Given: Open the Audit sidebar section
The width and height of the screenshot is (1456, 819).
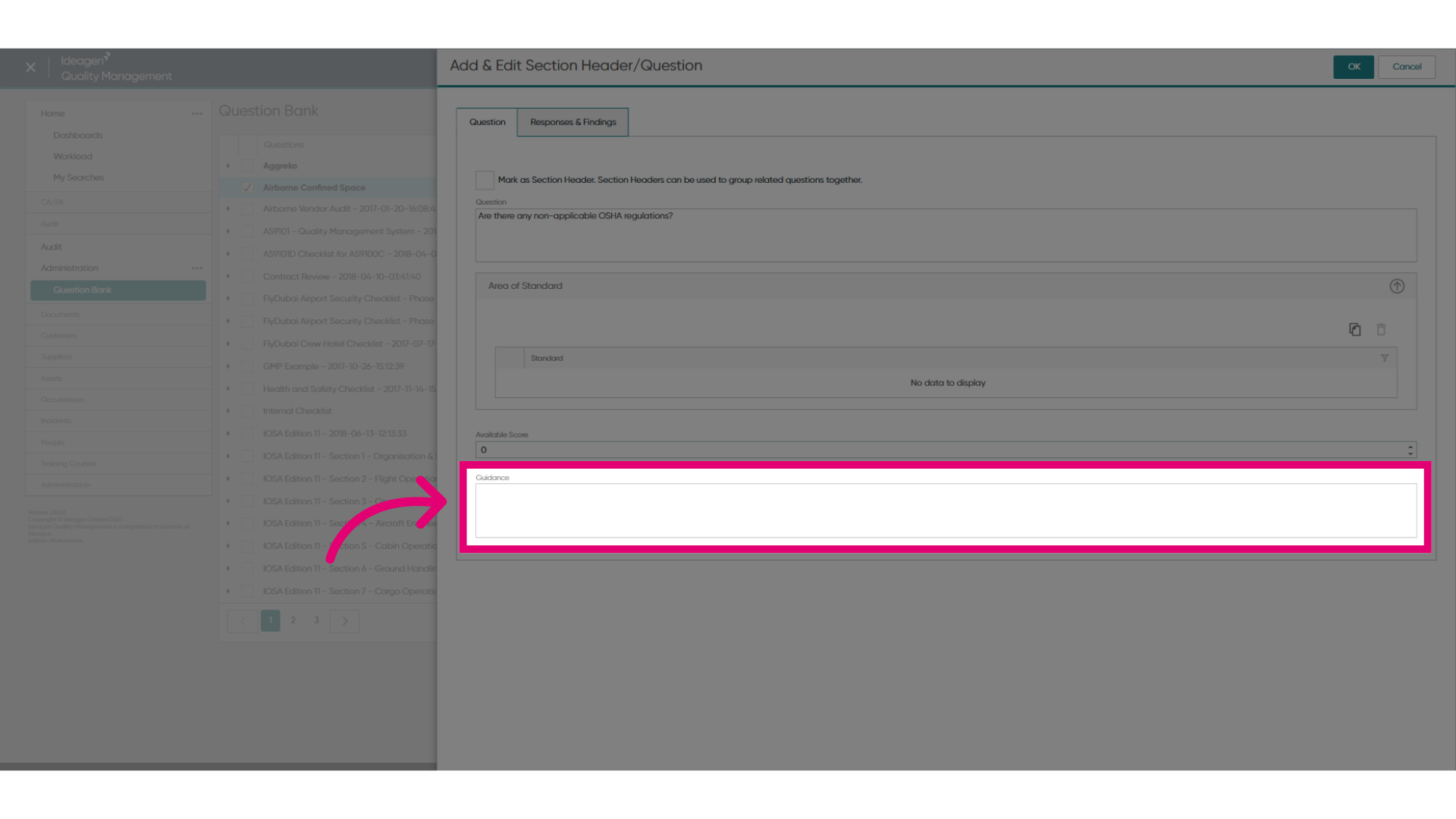Looking at the screenshot, I should (51, 247).
